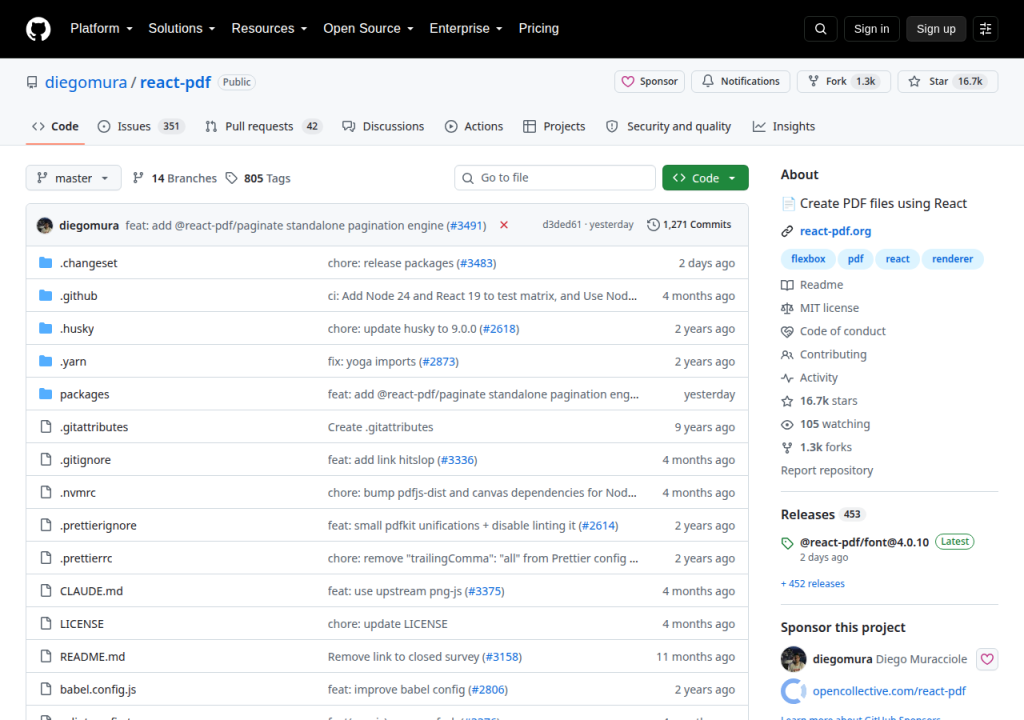The height and width of the screenshot is (720, 1024).
Task: Click the heart sponsor icon next to diegomura
Action: tap(987, 659)
